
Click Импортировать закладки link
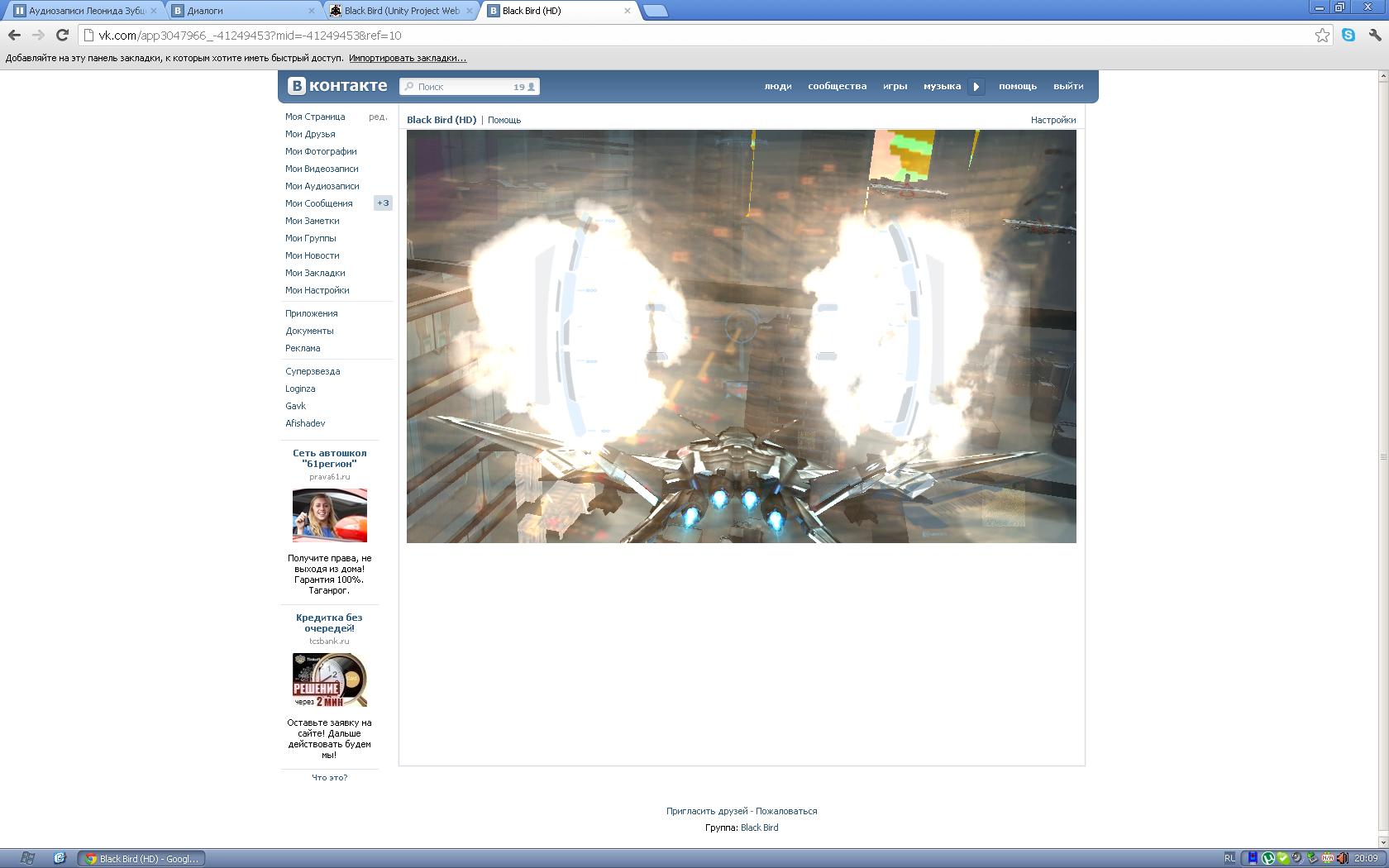click(407, 58)
